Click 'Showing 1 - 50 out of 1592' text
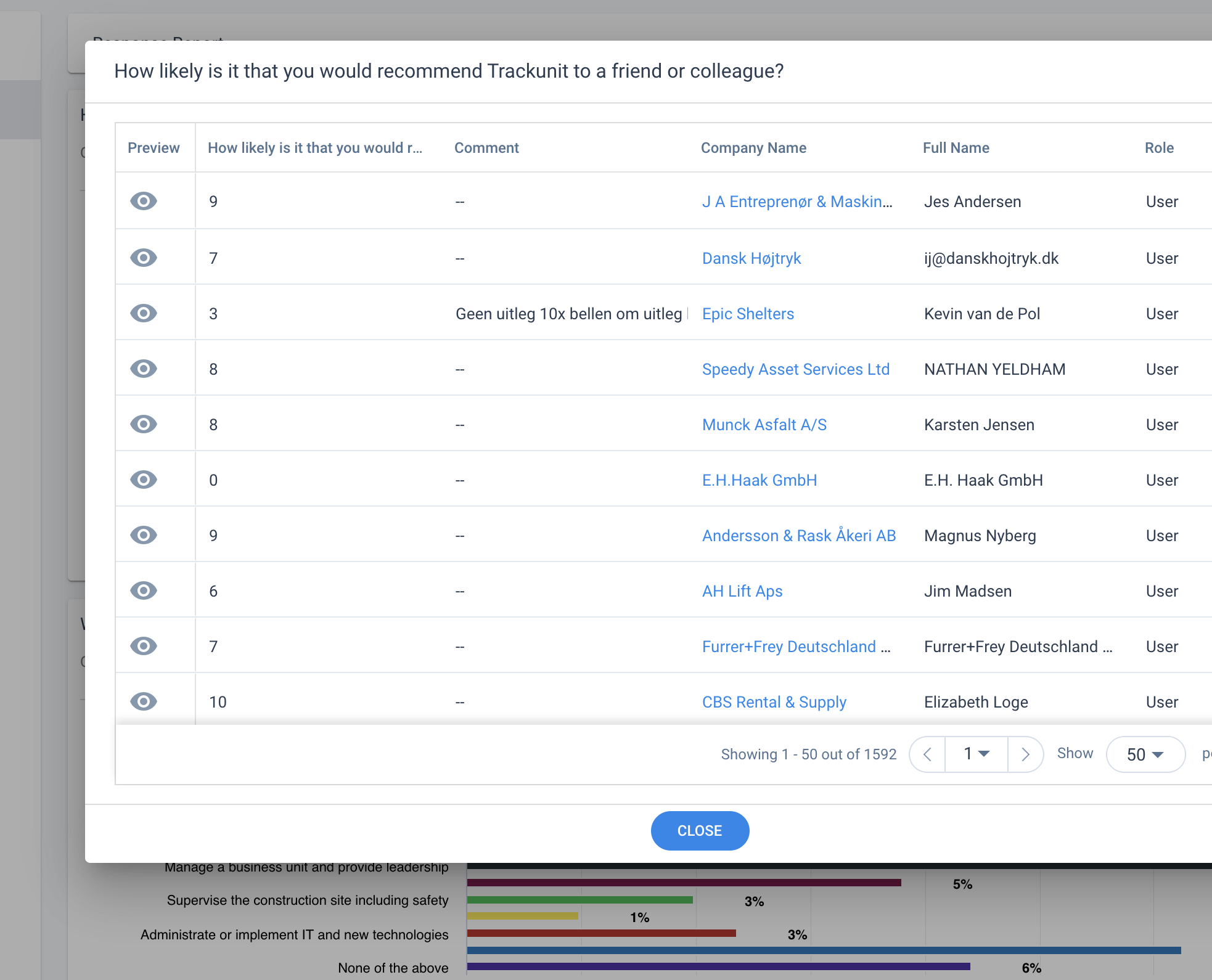Screen dimensions: 1212x980 coord(808,754)
